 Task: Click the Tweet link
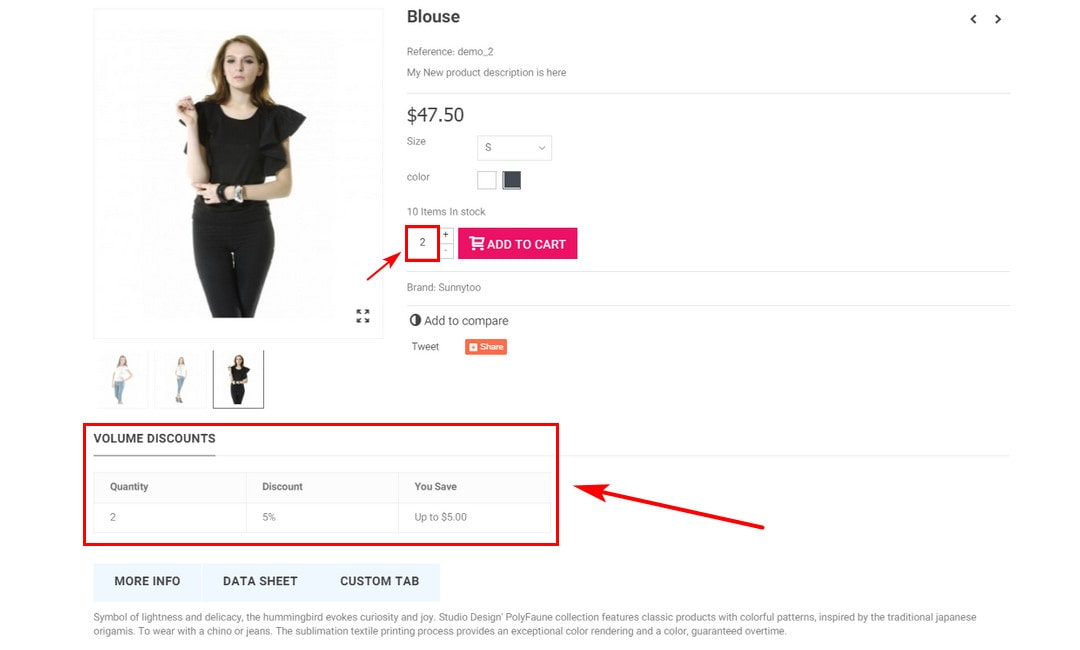click(425, 347)
